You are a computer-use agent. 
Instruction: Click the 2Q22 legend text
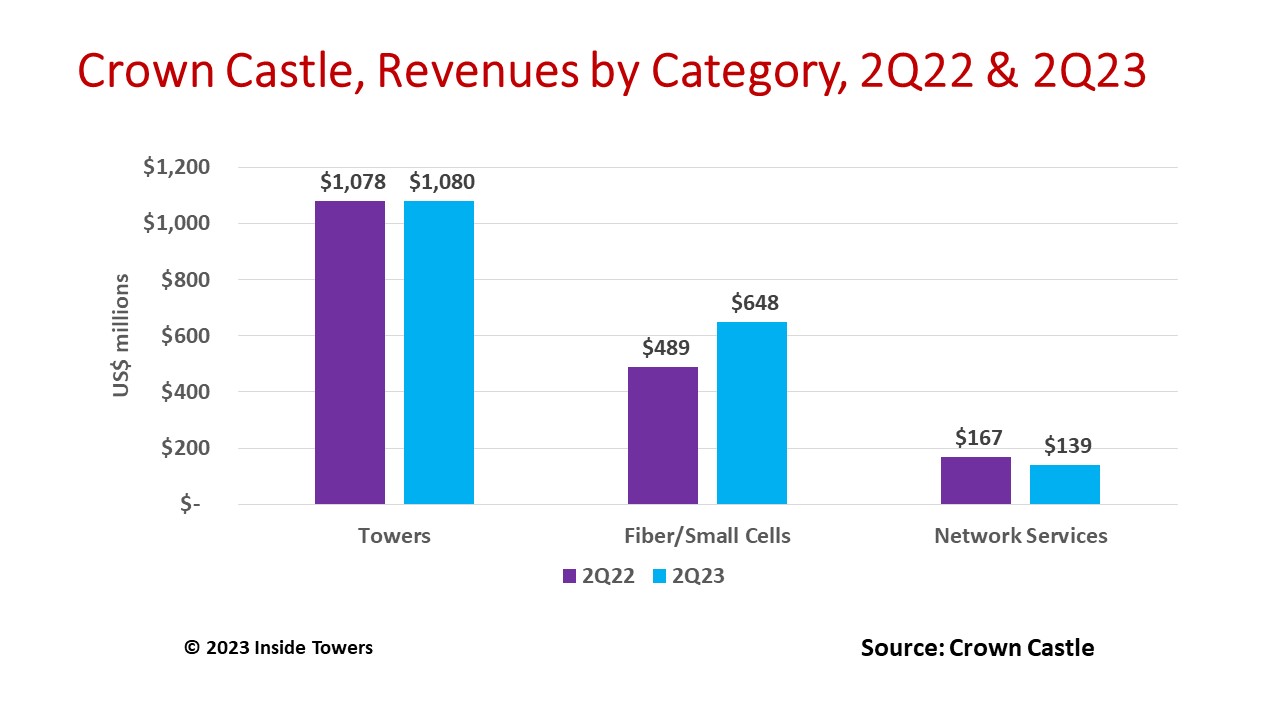click(x=608, y=576)
